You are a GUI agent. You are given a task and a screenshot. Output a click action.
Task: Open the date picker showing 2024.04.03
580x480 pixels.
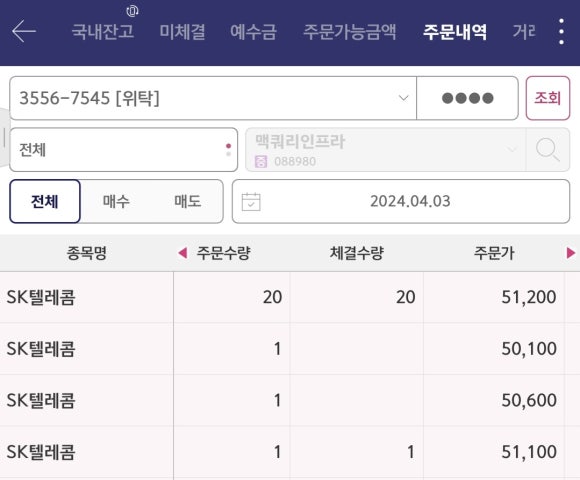401,202
